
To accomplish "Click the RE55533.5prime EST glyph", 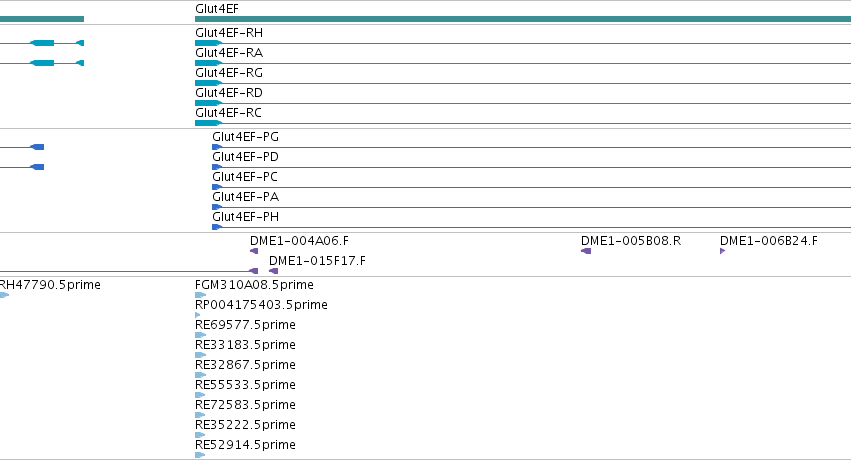I will click(x=200, y=395).
